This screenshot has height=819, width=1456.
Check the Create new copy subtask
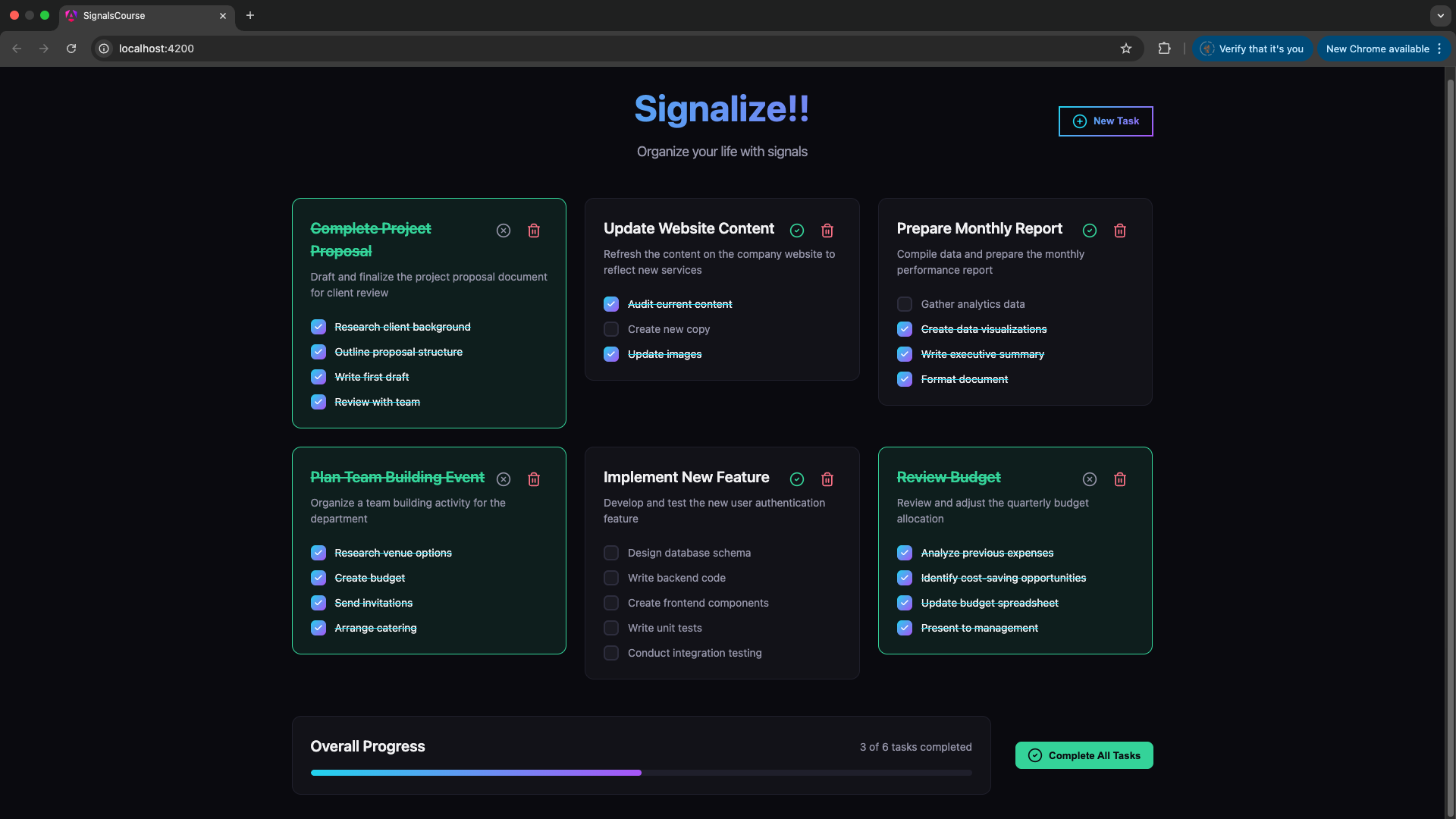pyautogui.click(x=610, y=329)
